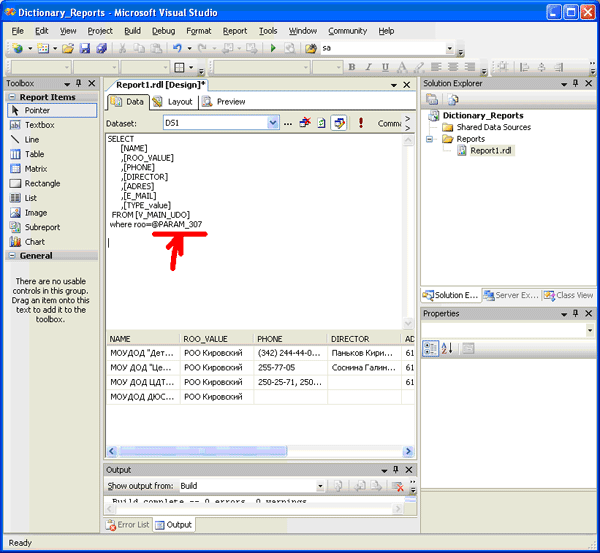Image resolution: width=600 pixels, height=553 pixels.
Task: Click the Solution Explorer Properties icon
Action: click(x=432, y=100)
